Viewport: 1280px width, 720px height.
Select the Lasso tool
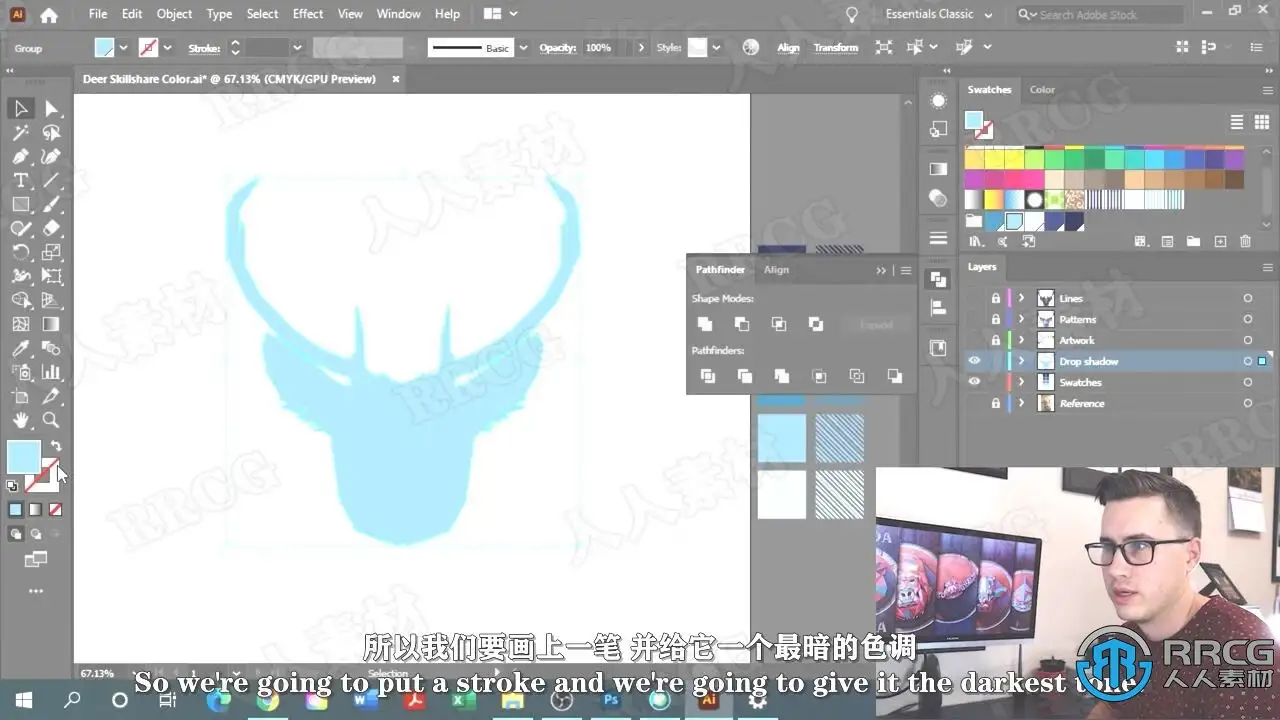point(52,132)
